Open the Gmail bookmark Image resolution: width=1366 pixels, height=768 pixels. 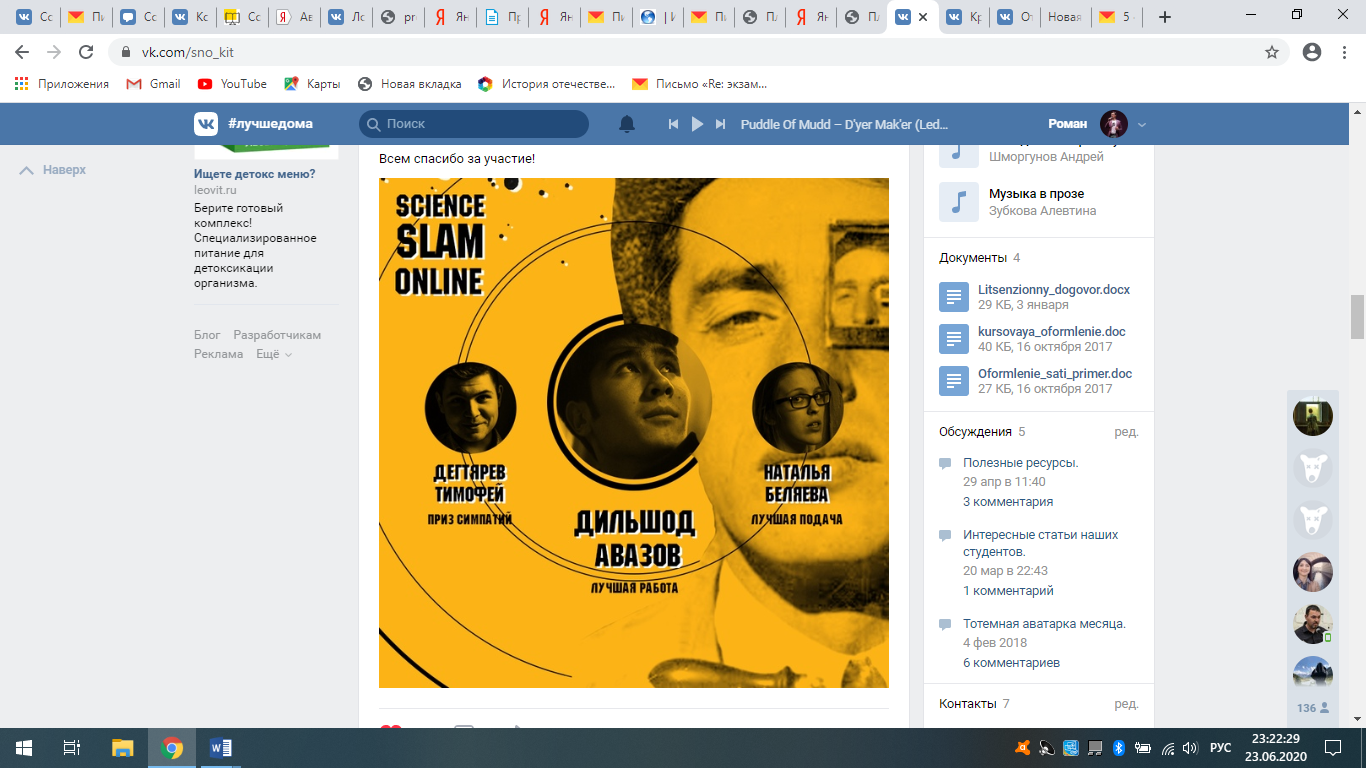[x=164, y=84]
